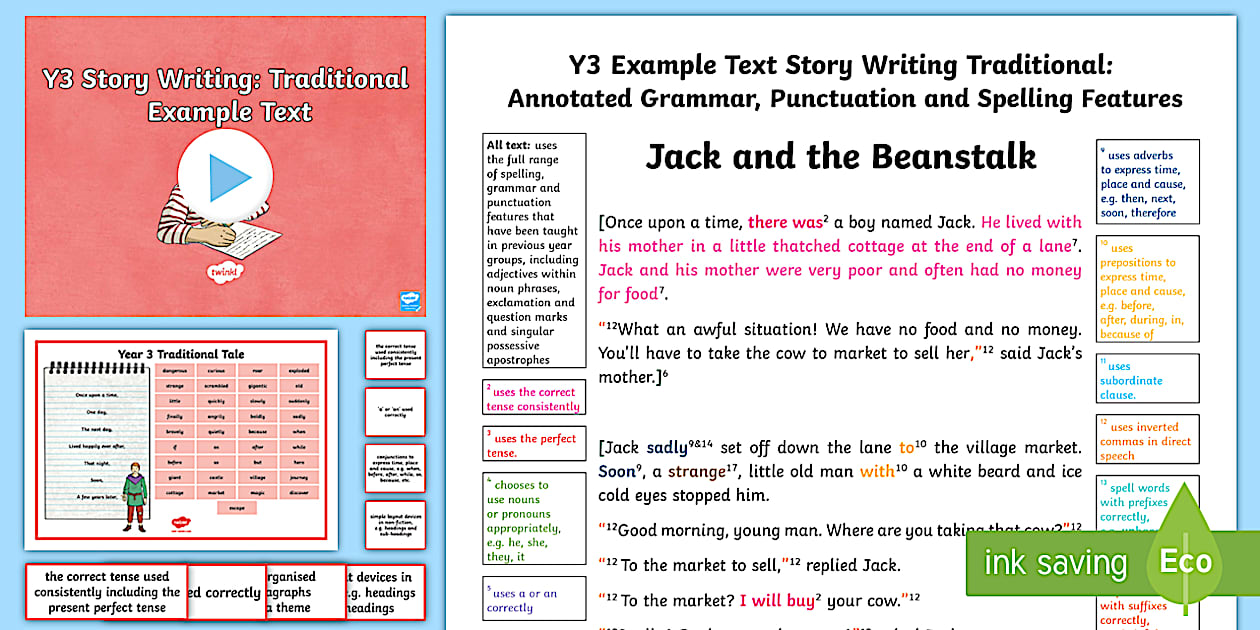1260x630 pixels.
Task: Click the spiral notebook graphic on the word mat
Action: pos(97,439)
